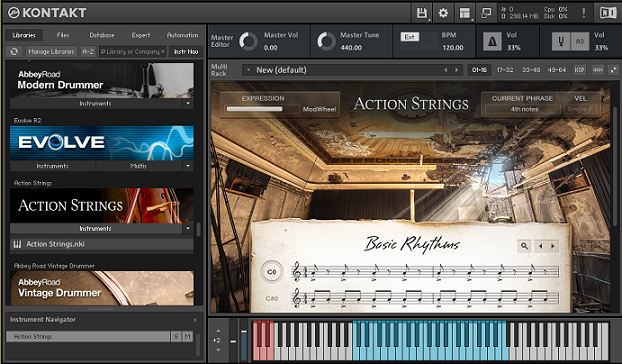Click the Manage Libraries button
Viewport: 622px width, 364px height.
51,52
